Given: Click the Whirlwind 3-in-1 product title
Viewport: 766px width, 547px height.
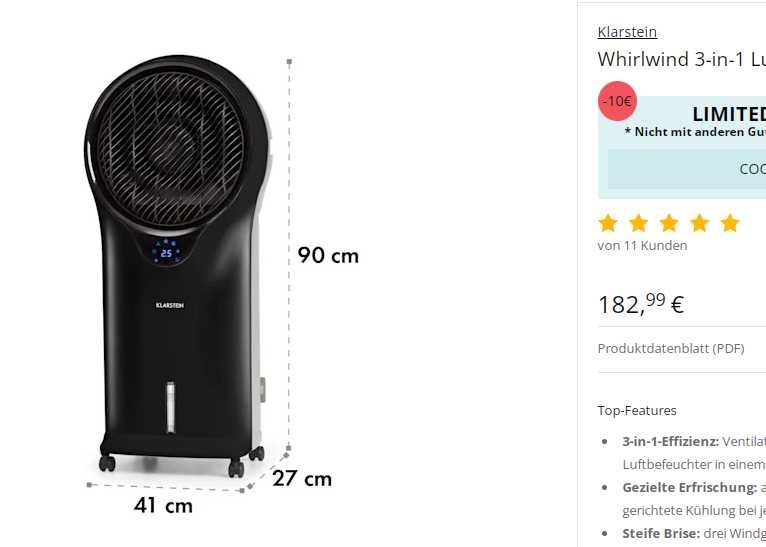Looking at the screenshot, I should click(x=681, y=60).
